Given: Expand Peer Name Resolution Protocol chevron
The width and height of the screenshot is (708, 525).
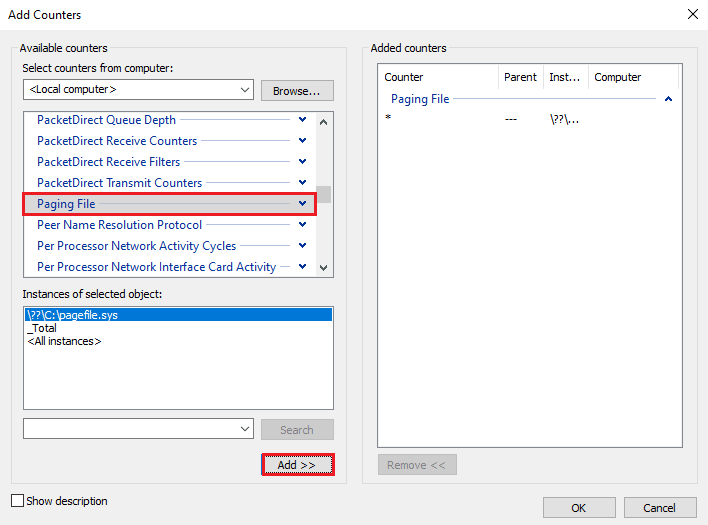Looking at the screenshot, I should tap(303, 224).
